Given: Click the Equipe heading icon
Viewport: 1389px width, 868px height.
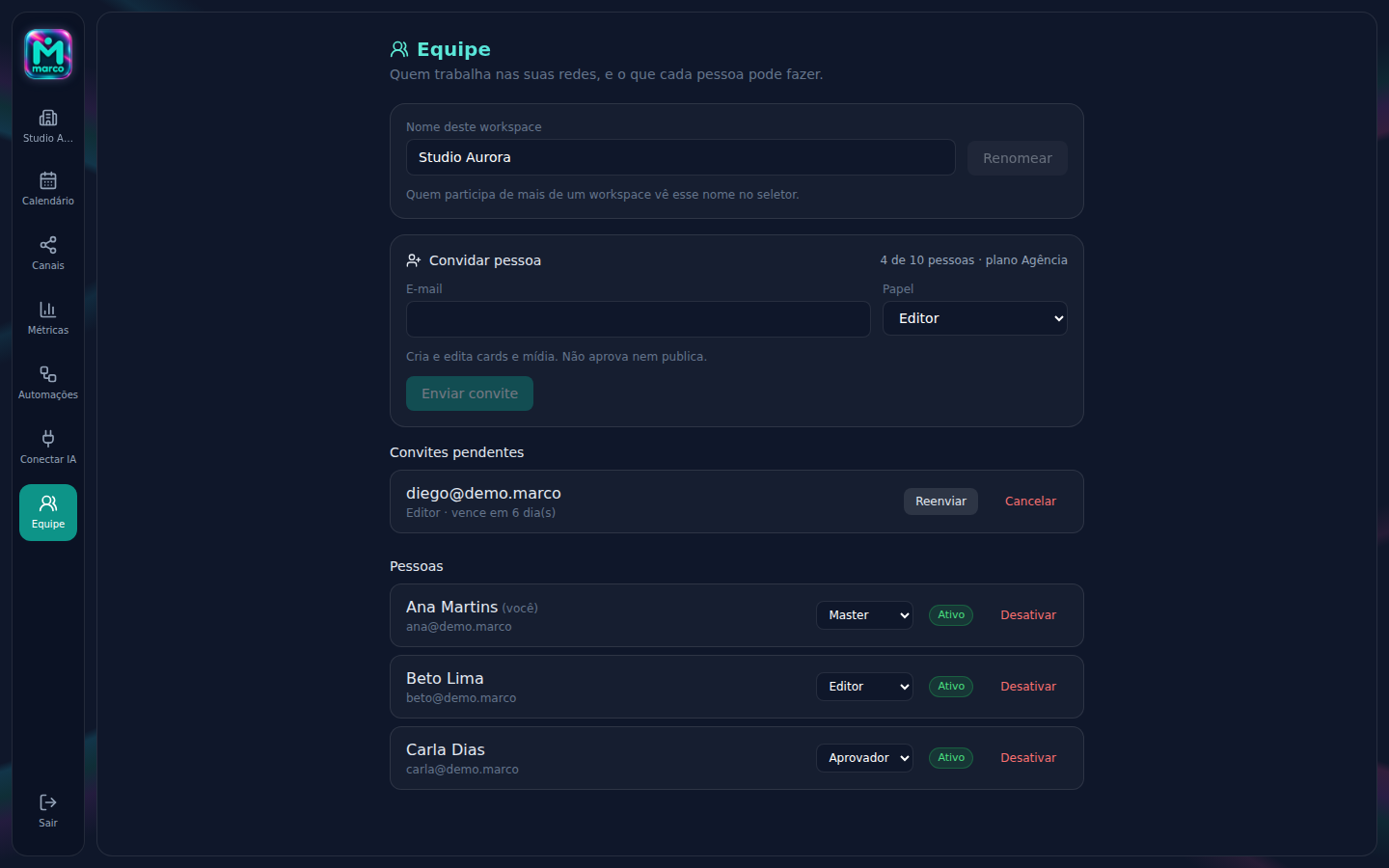Looking at the screenshot, I should coord(399,49).
